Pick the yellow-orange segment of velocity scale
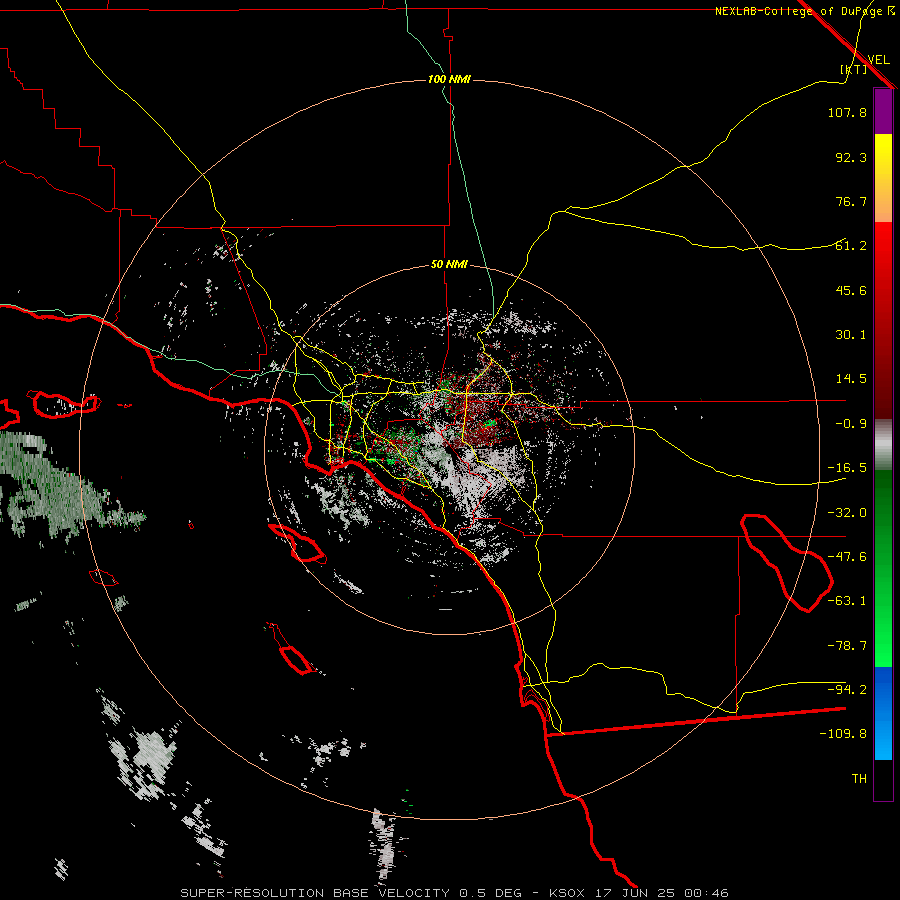The height and width of the screenshot is (900, 900). [883, 178]
